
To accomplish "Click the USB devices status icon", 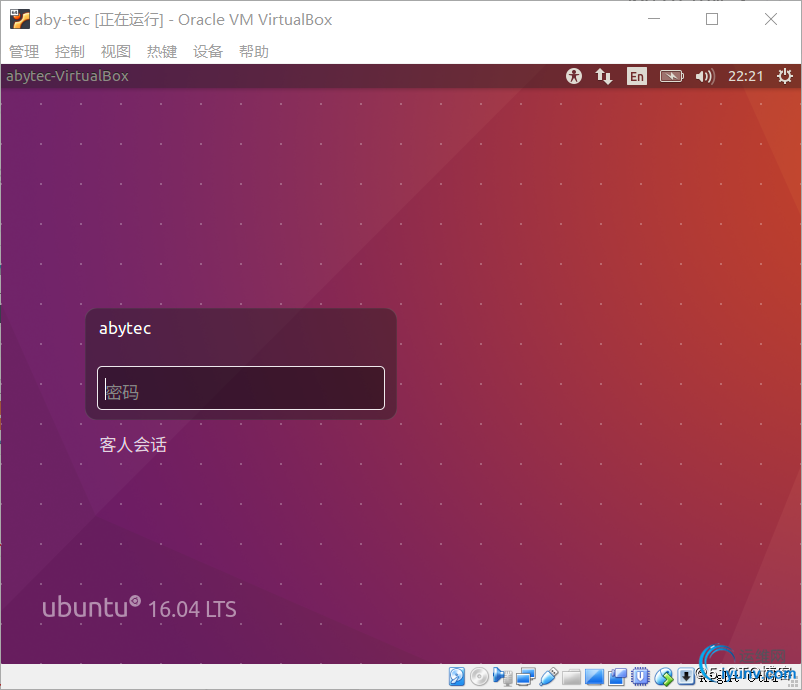I will click(x=548, y=676).
